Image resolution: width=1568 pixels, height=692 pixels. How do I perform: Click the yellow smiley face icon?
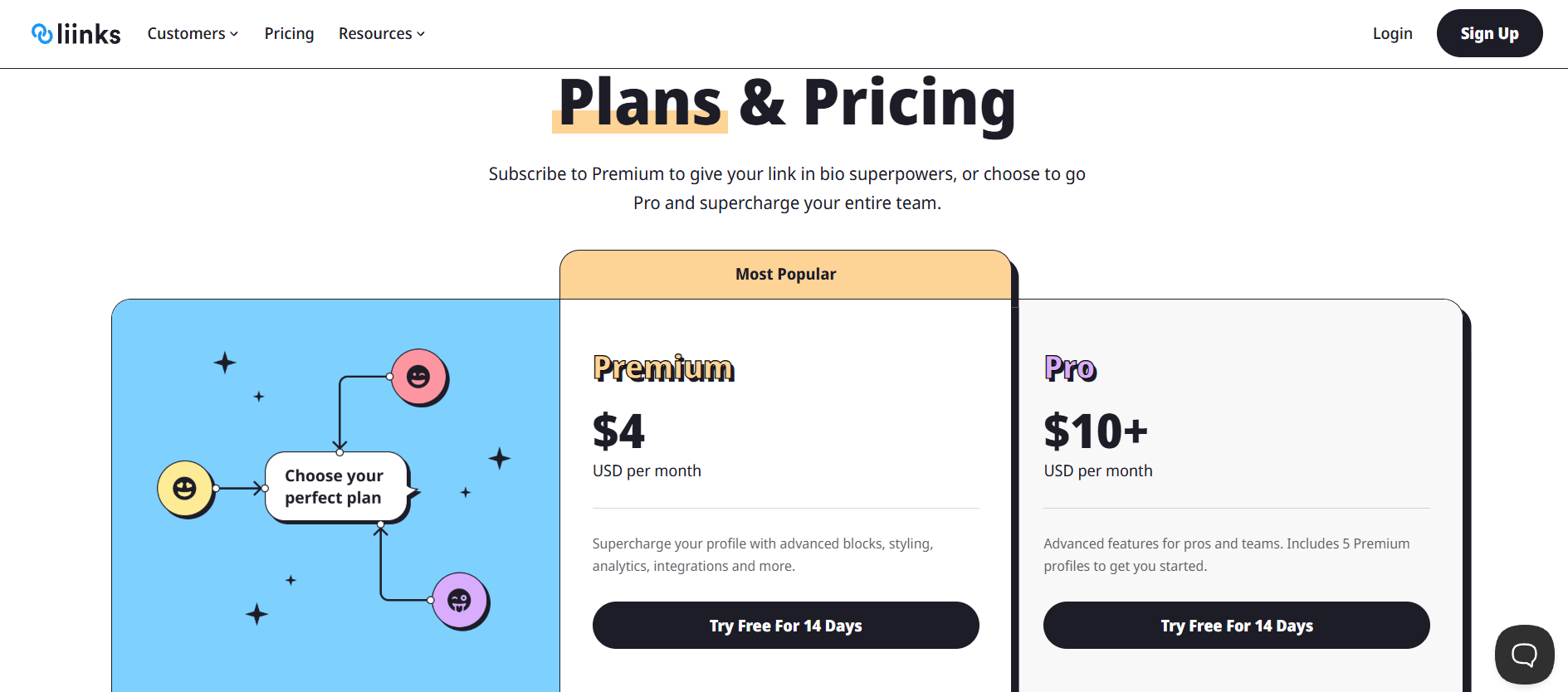tap(186, 489)
